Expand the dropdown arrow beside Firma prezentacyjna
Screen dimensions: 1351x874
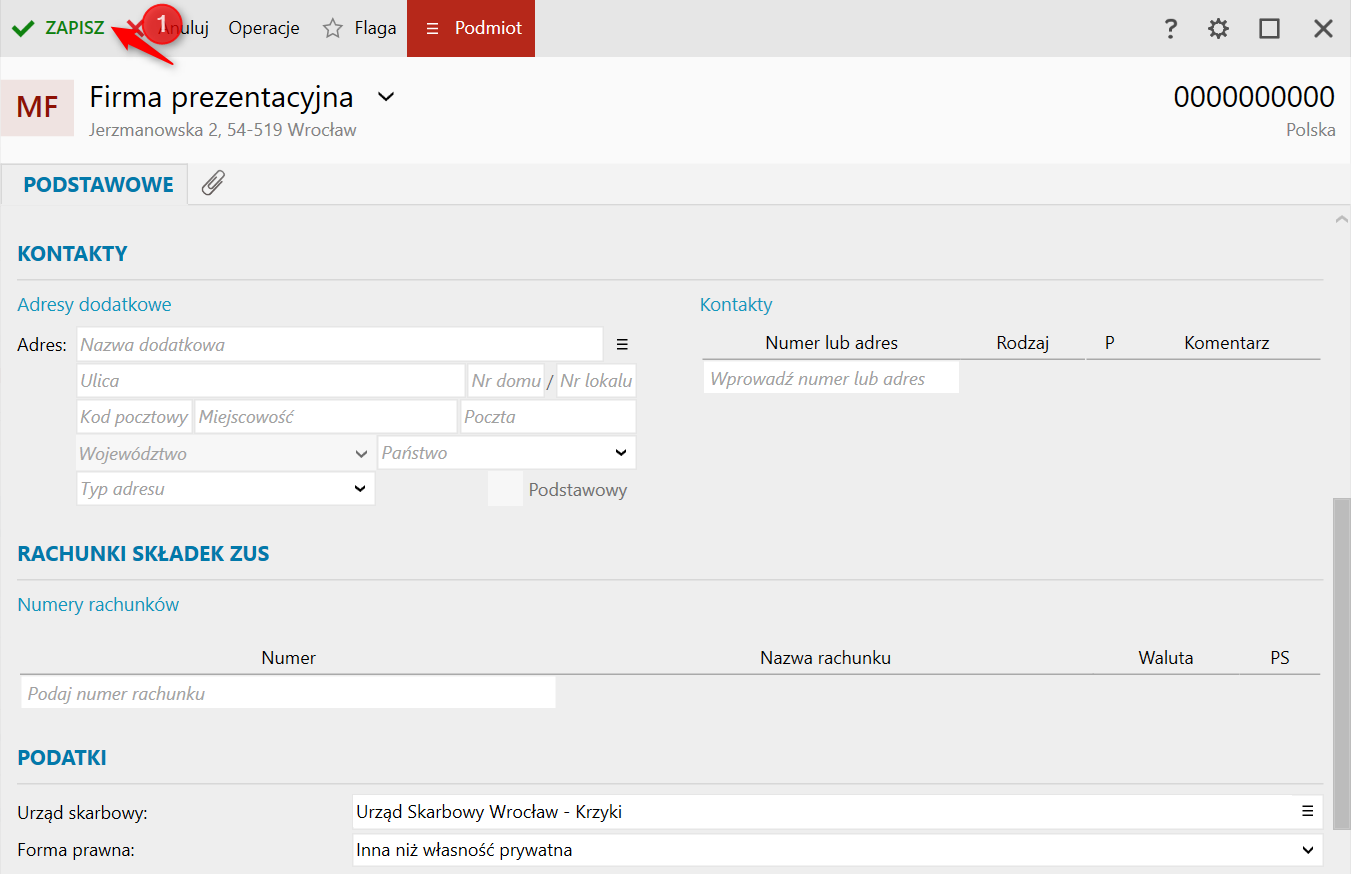(x=386, y=97)
